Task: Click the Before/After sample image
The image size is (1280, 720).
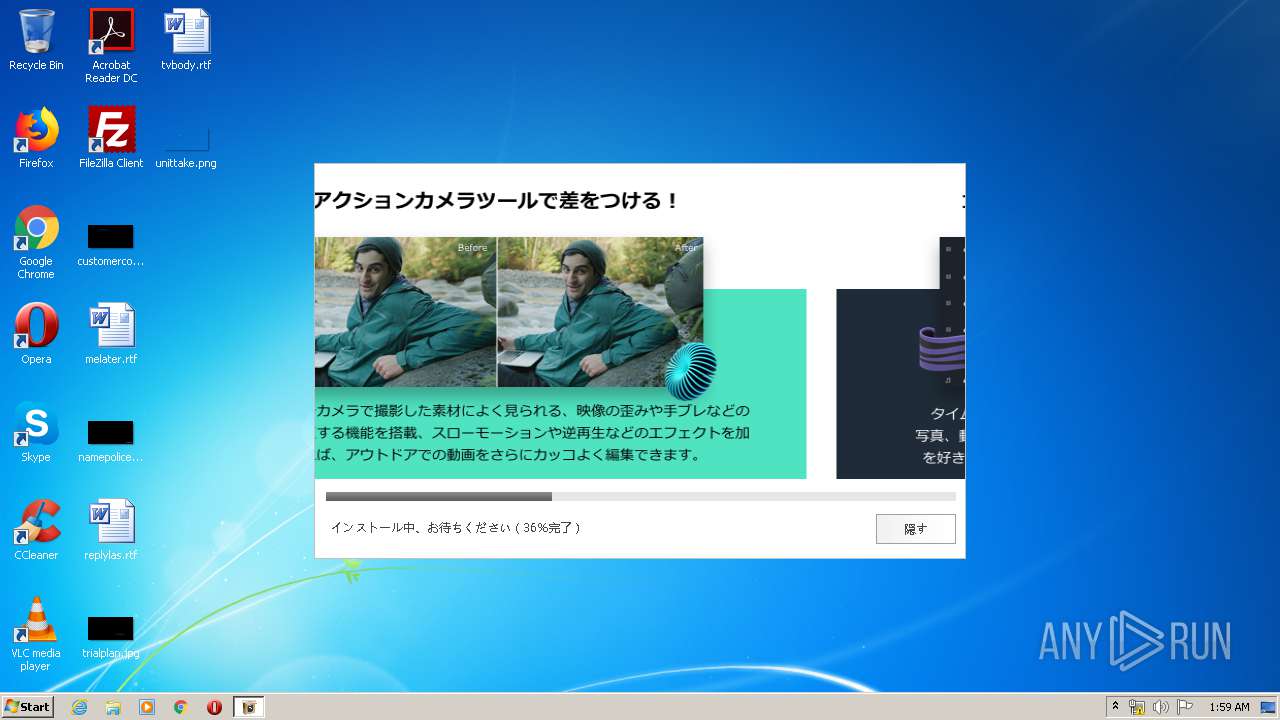Action: tap(509, 312)
